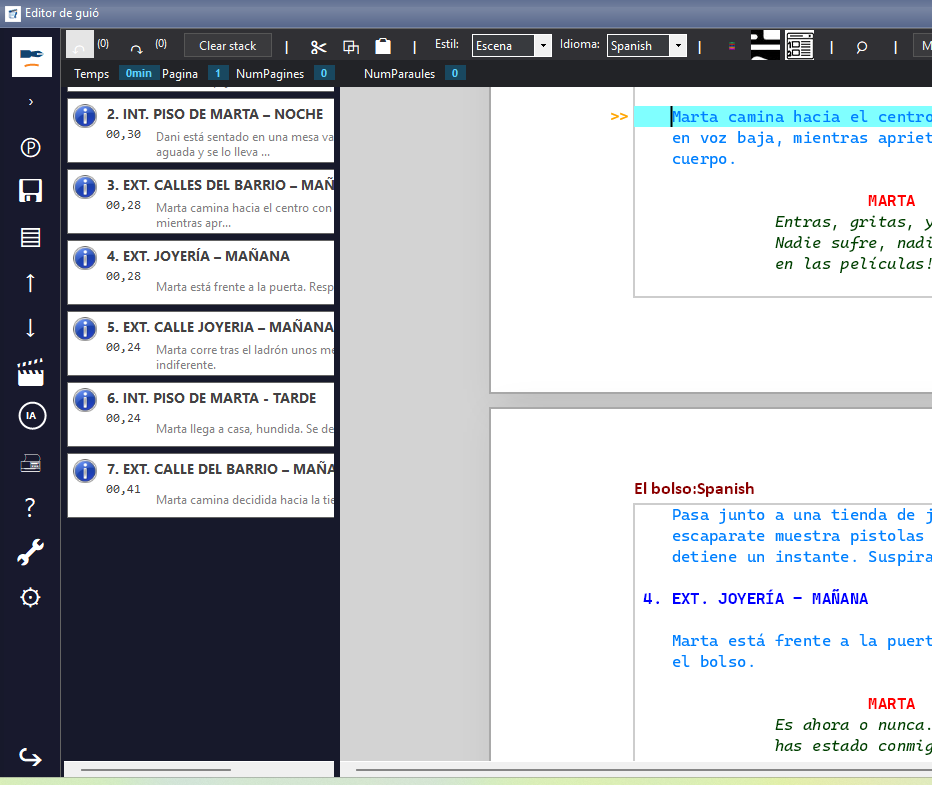Image resolution: width=932 pixels, height=785 pixels.
Task: Click the NumParaules value
Action: pos(455,73)
